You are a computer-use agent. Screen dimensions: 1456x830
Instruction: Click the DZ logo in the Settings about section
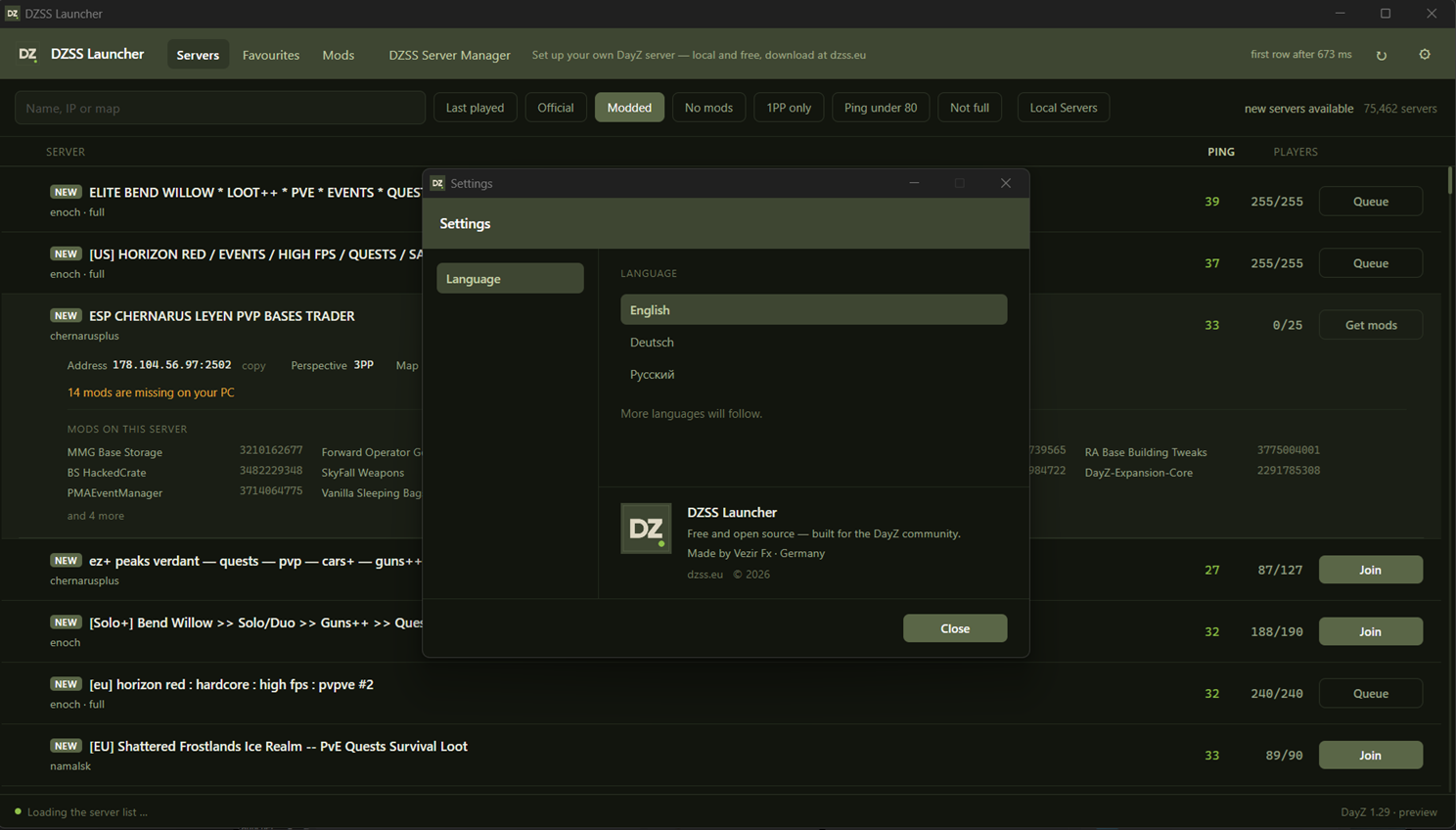coord(646,529)
